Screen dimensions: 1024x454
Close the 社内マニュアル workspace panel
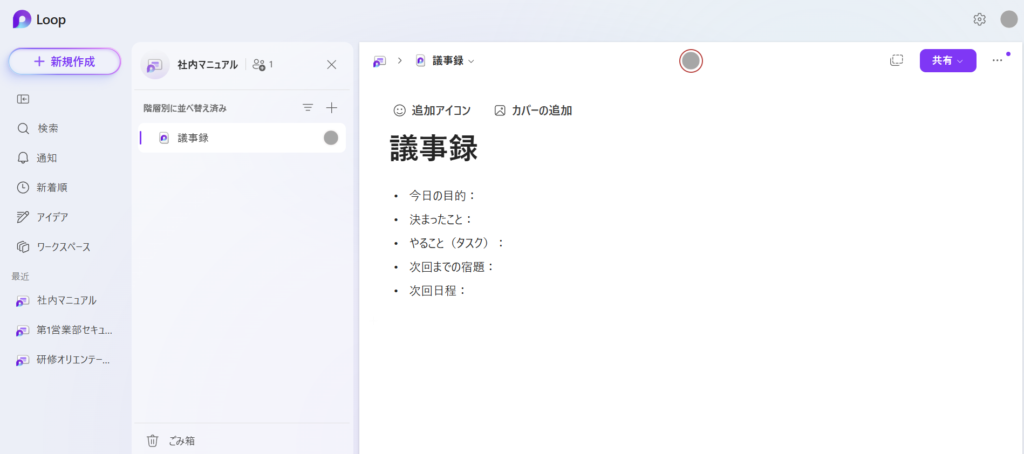(332, 64)
